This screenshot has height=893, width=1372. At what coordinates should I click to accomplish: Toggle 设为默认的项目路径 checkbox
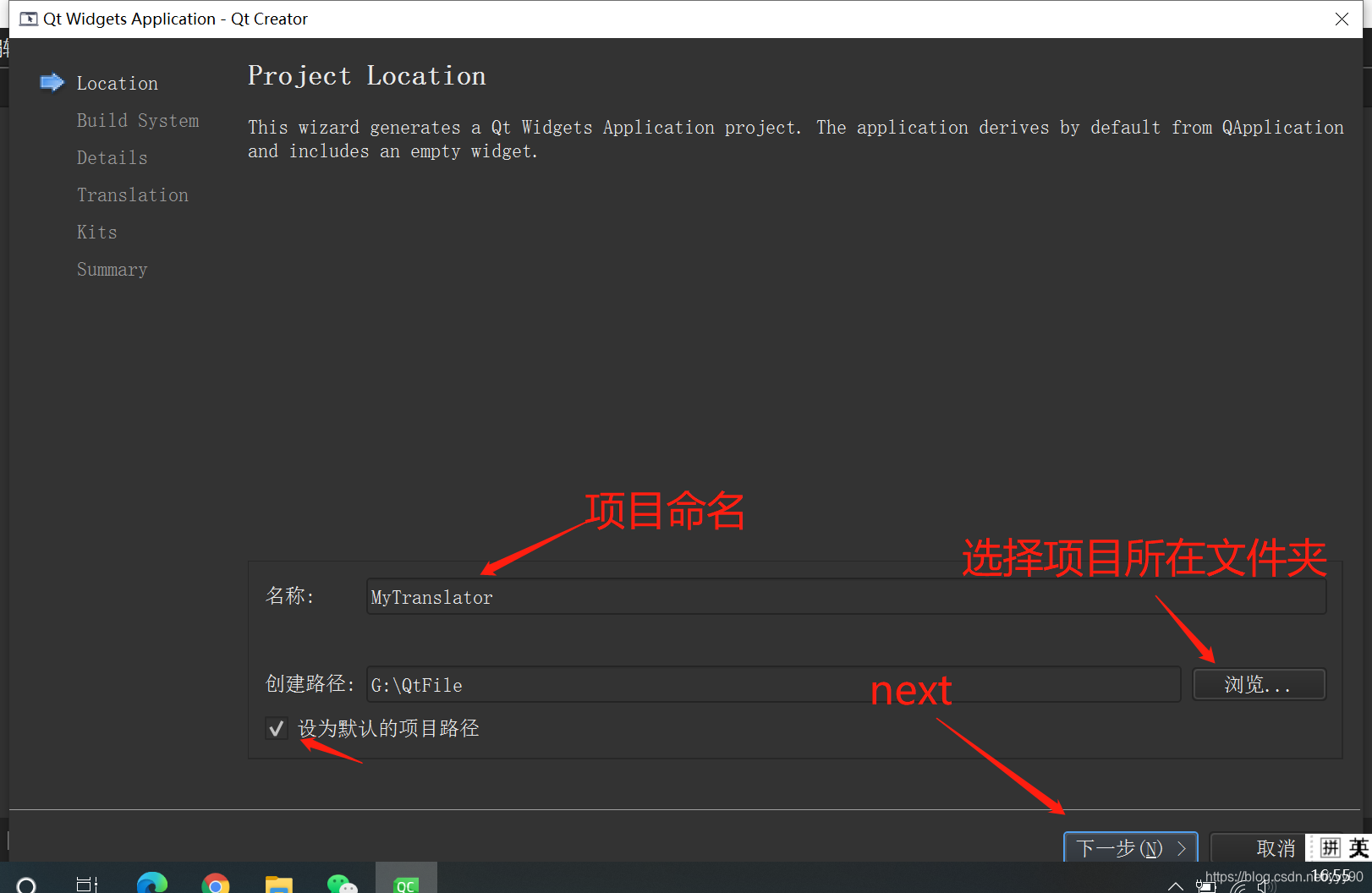point(276,728)
